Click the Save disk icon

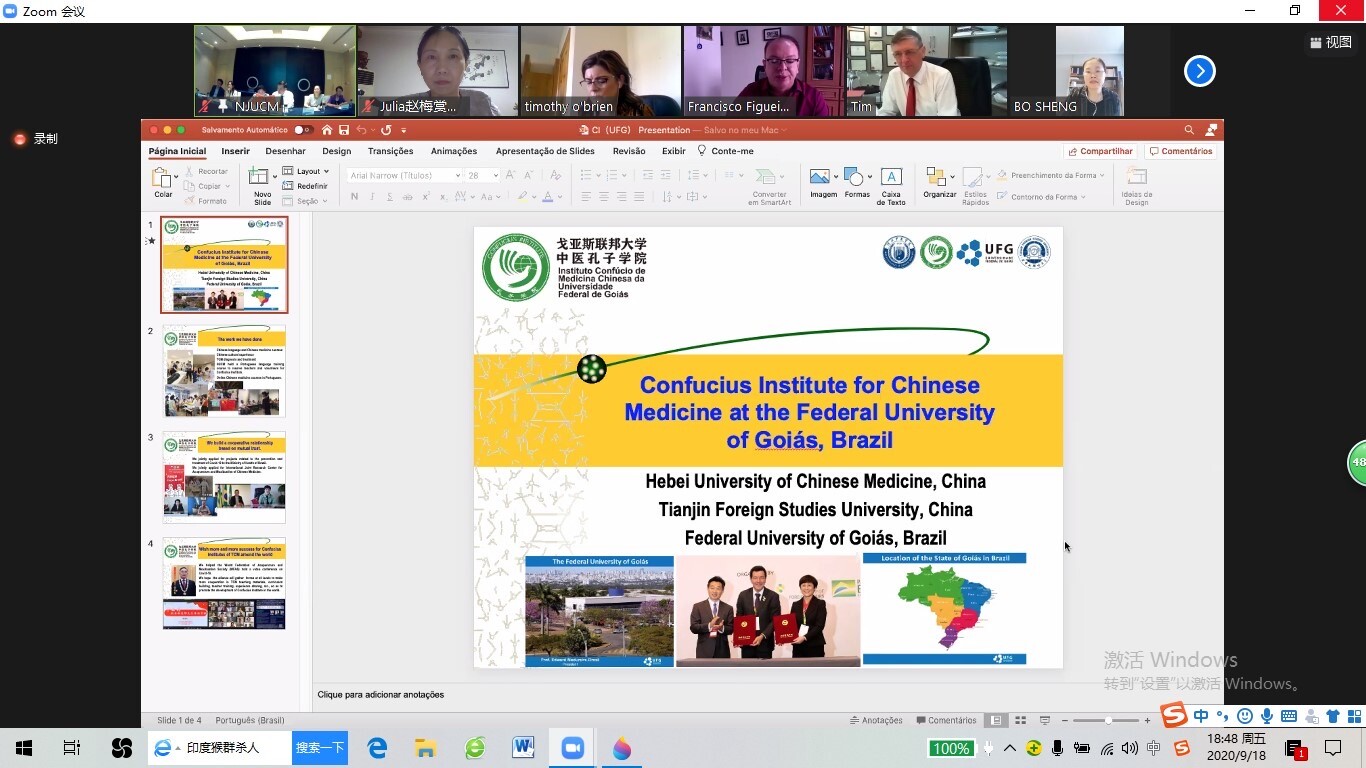pyautogui.click(x=344, y=130)
